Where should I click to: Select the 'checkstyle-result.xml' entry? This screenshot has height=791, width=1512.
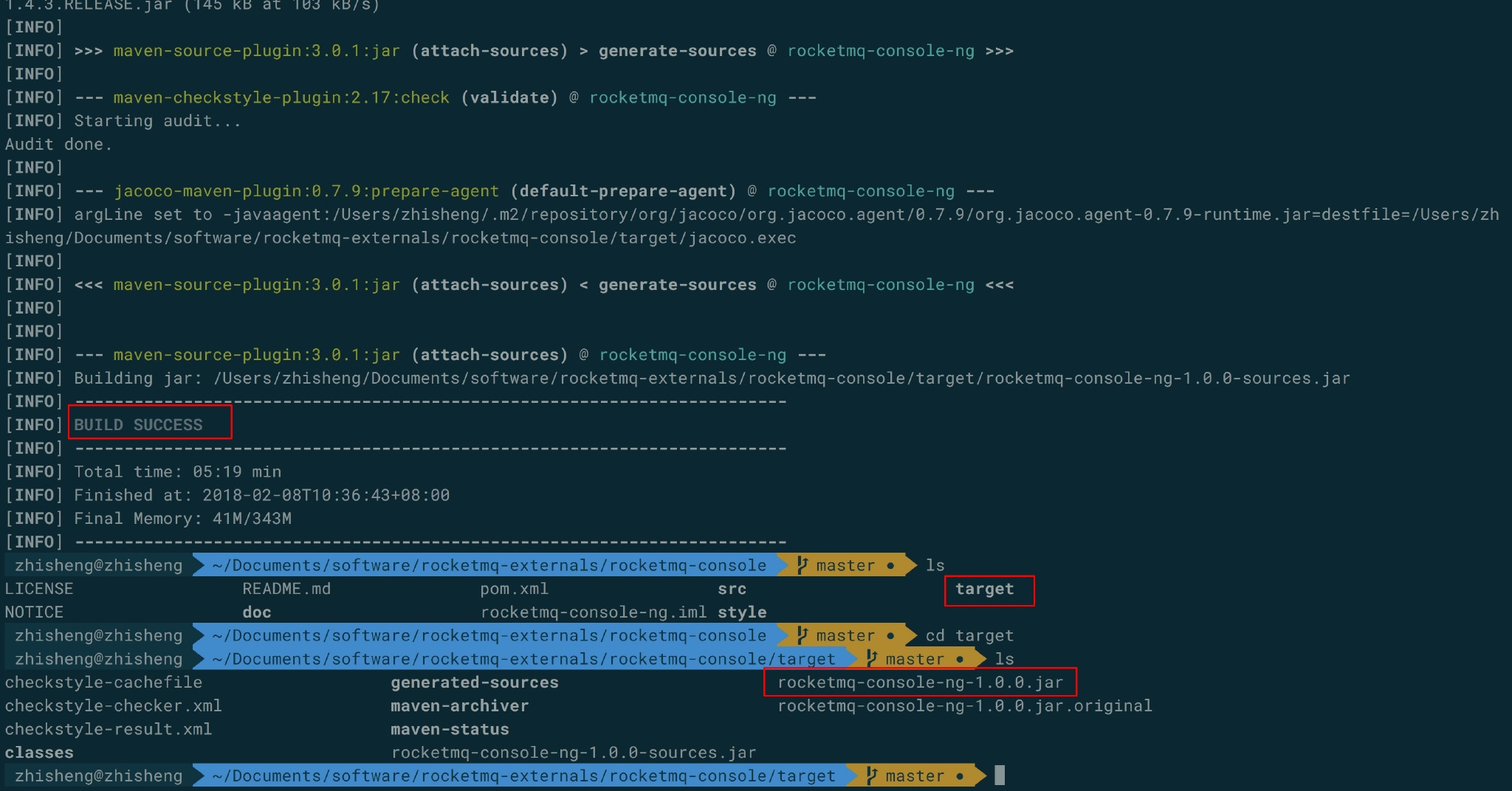109,729
